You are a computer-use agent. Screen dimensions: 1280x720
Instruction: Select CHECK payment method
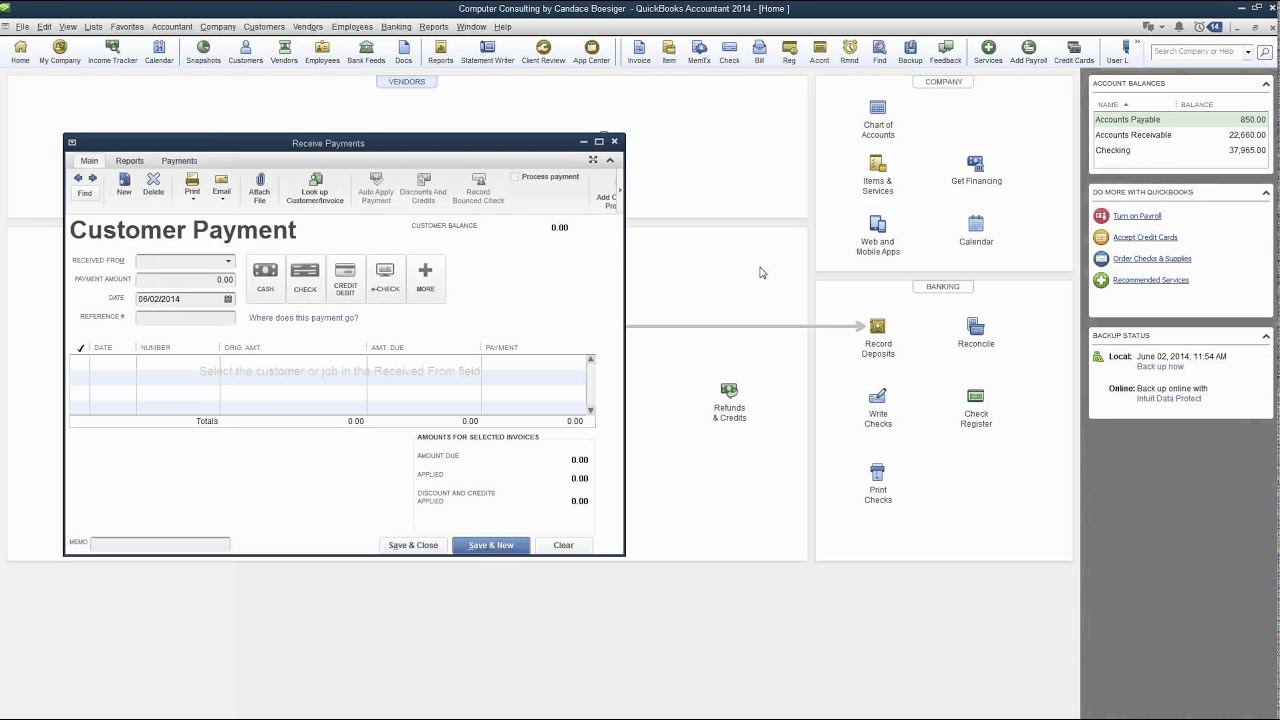[x=305, y=277]
